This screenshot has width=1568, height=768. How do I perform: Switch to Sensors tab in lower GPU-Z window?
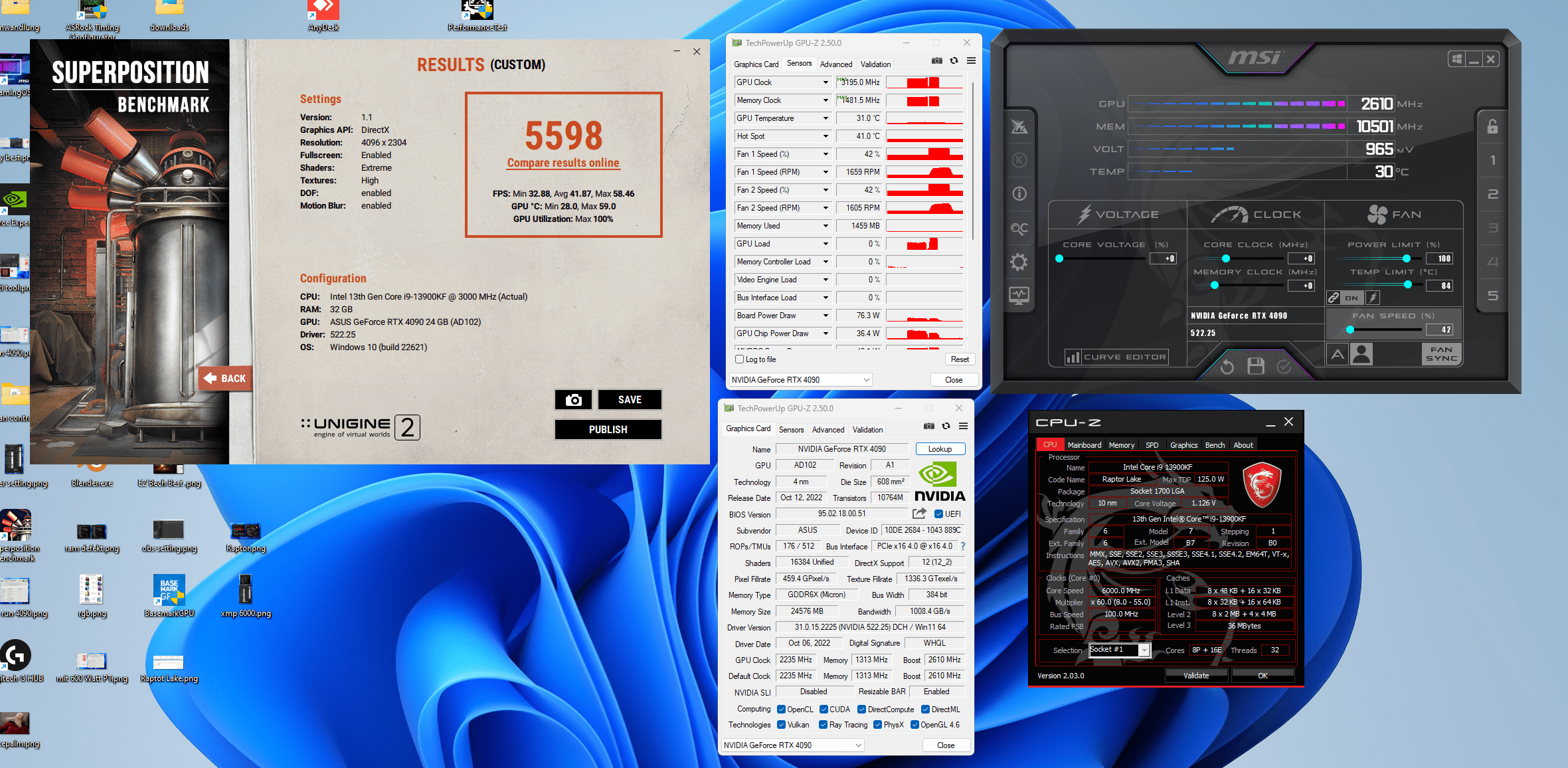point(791,430)
